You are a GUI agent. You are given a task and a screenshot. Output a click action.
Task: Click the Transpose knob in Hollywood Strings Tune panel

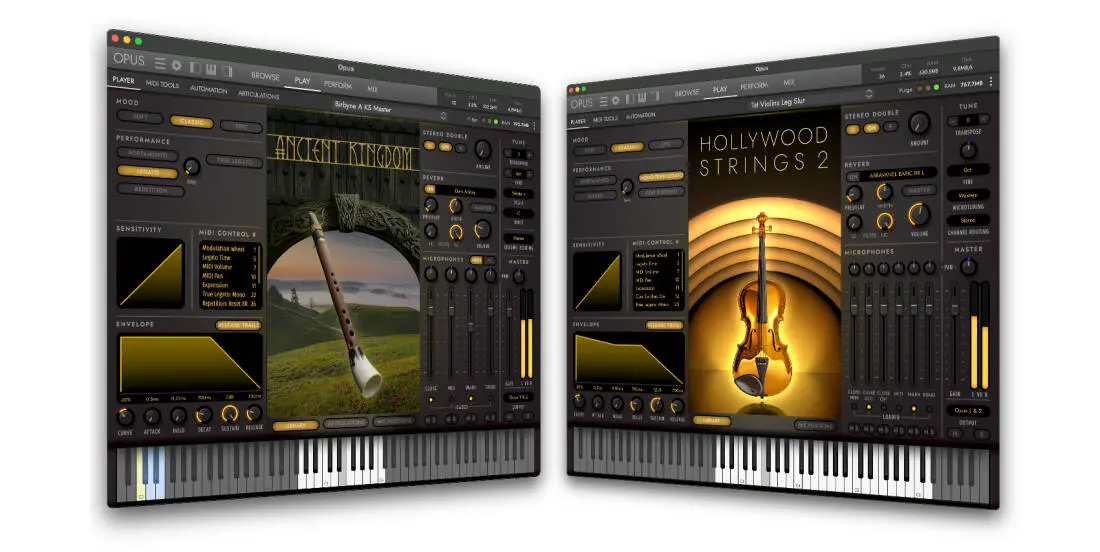click(968, 149)
